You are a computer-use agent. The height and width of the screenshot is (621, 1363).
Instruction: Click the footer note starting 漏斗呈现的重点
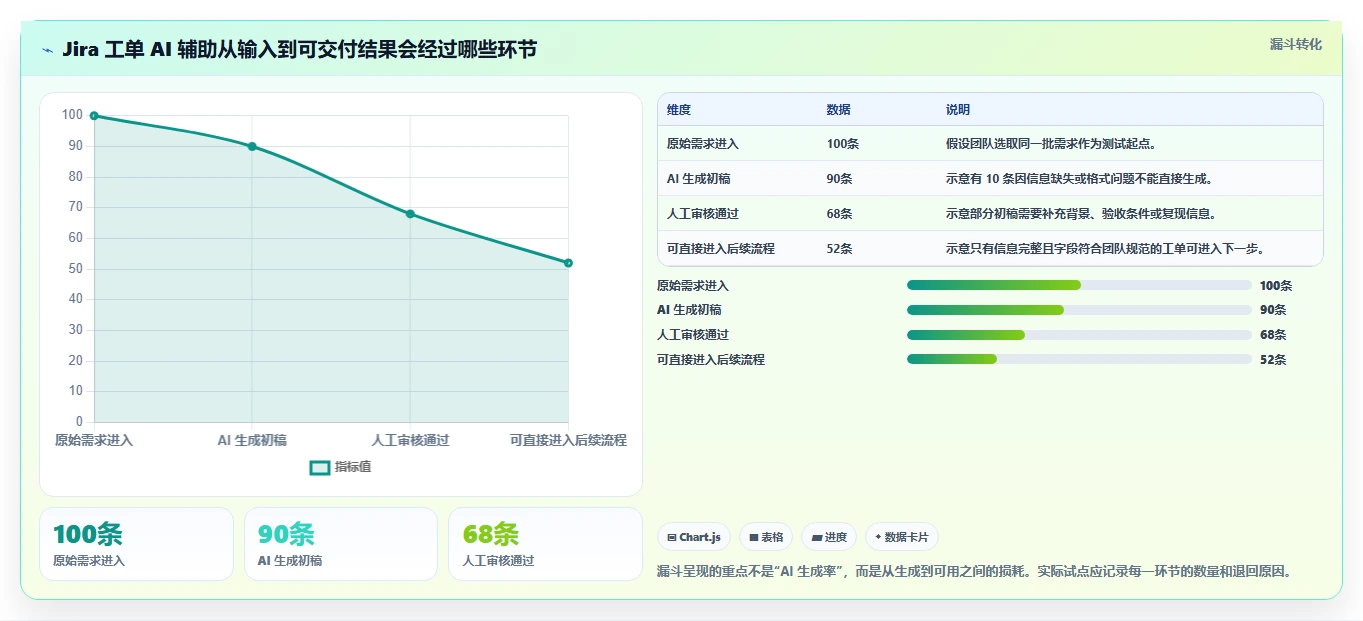(x=975, y=572)
